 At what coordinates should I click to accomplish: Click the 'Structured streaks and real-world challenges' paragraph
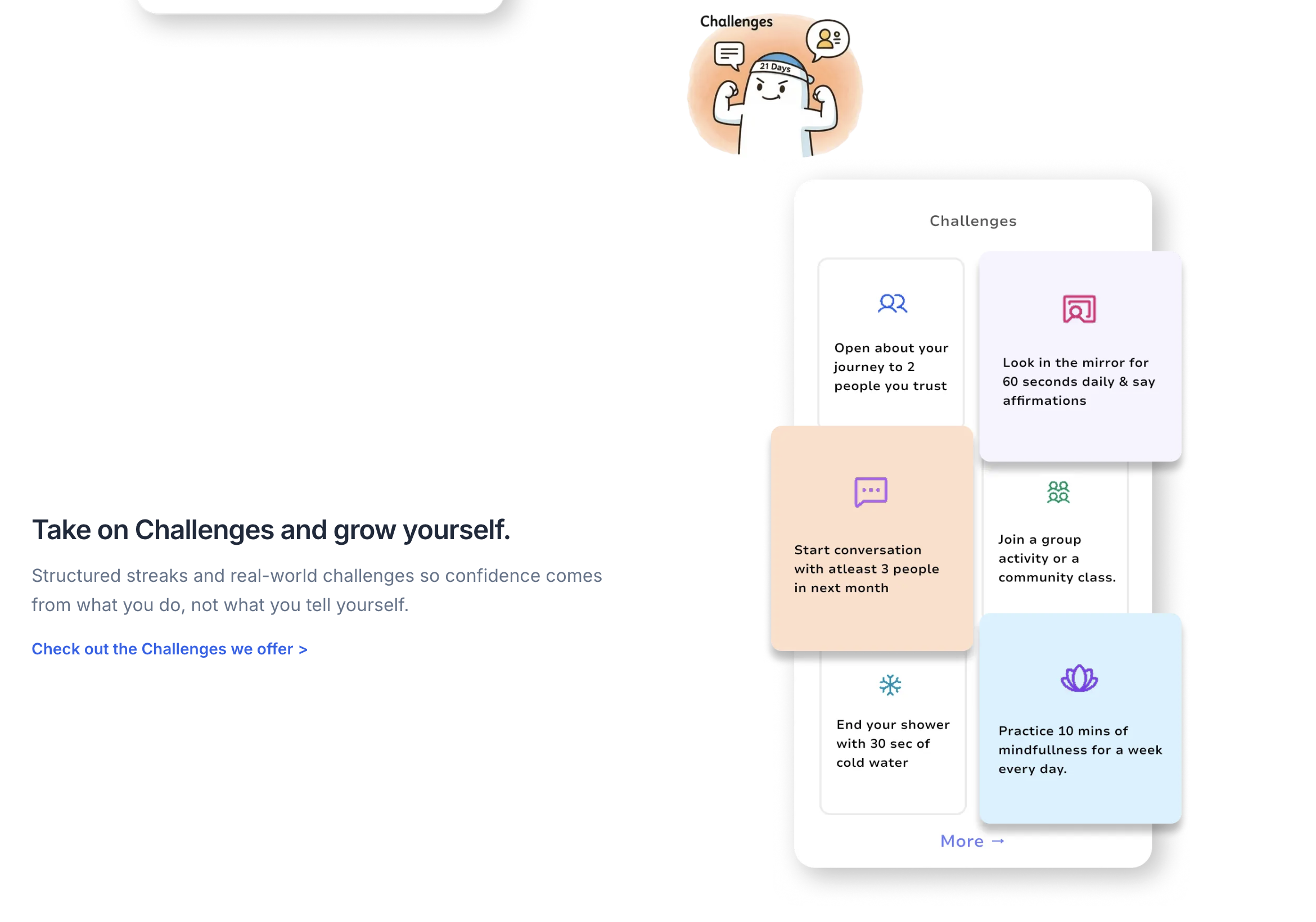click(317, 590)
